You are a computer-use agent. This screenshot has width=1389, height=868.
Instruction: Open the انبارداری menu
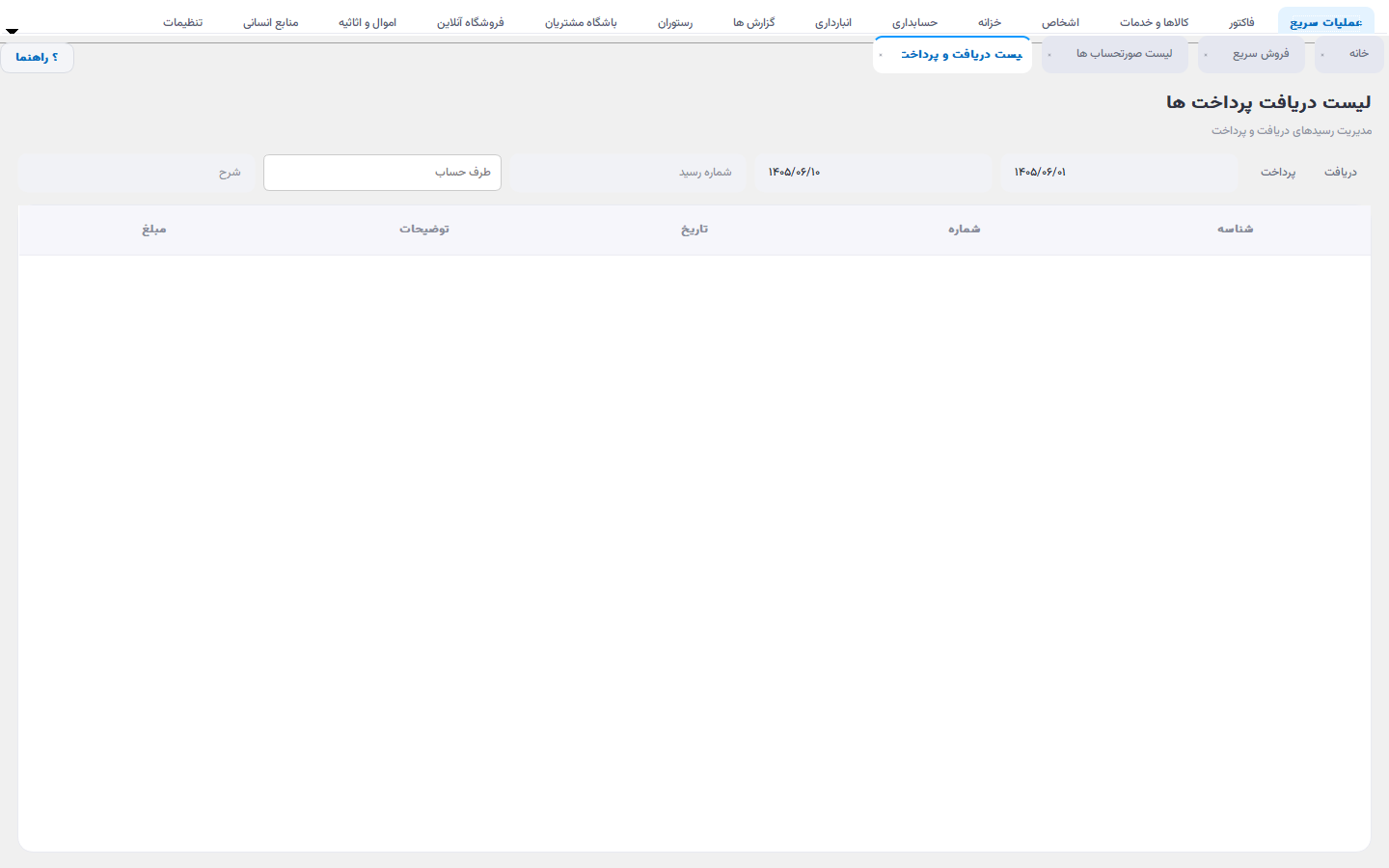833,22
